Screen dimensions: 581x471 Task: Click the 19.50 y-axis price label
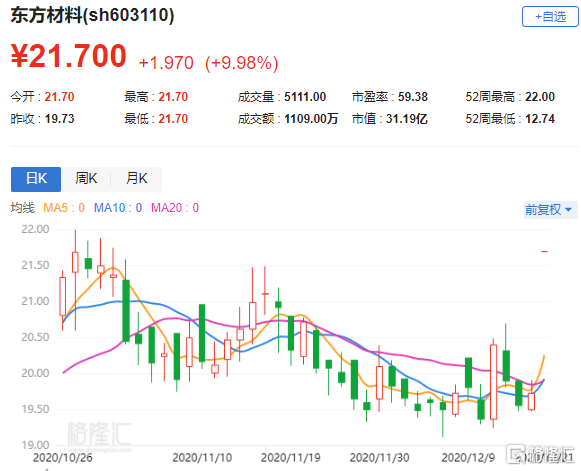click(35, 409)
